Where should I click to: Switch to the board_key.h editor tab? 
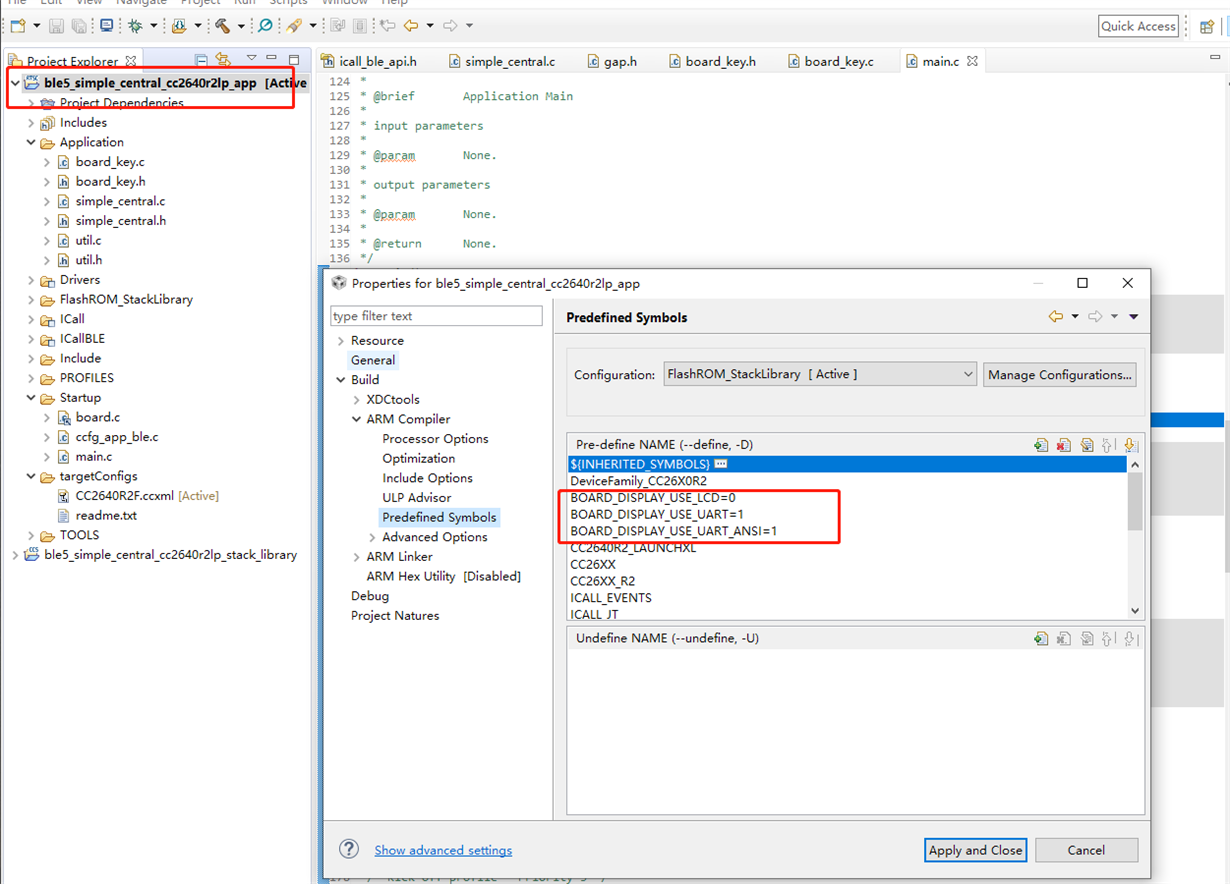pos(719,62)
